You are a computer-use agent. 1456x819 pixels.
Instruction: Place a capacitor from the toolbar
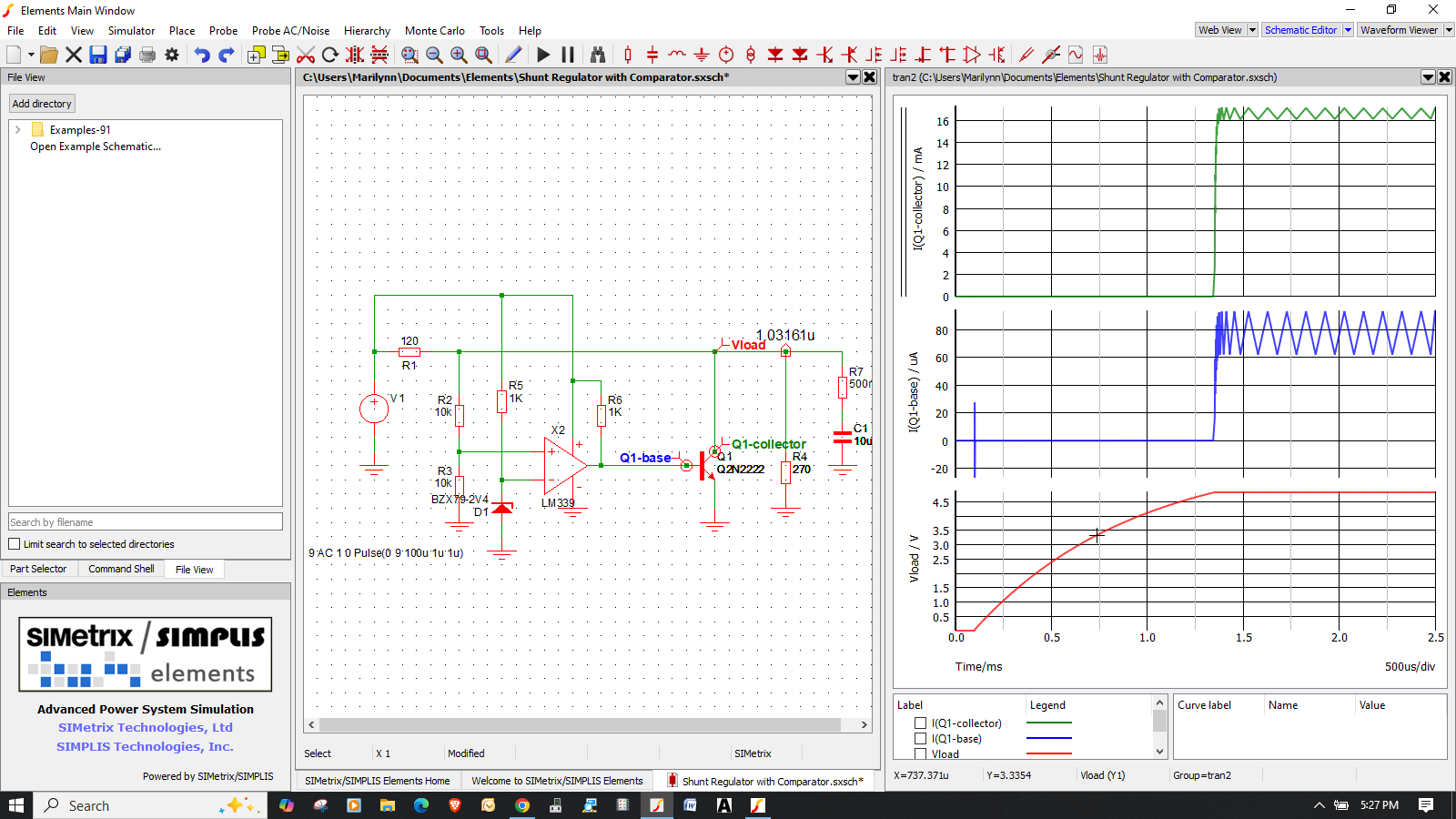pos(652,55)
